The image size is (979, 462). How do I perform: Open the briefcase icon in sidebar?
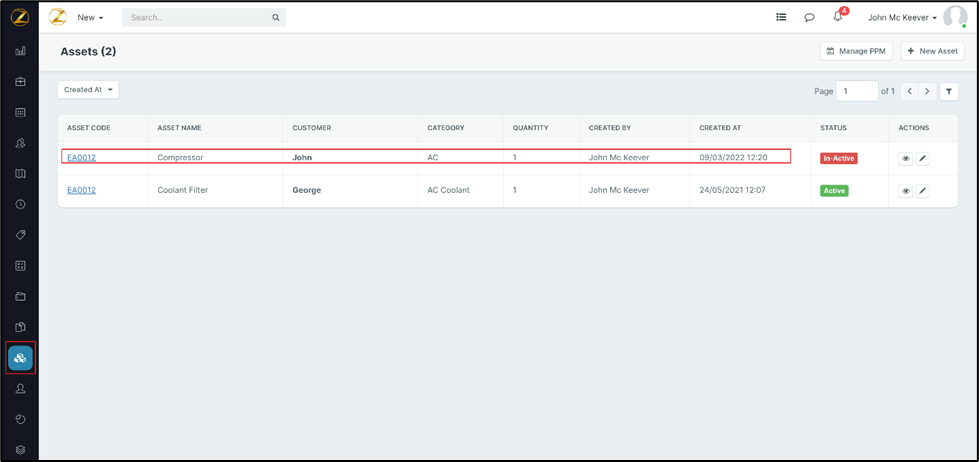pos(20,82)
